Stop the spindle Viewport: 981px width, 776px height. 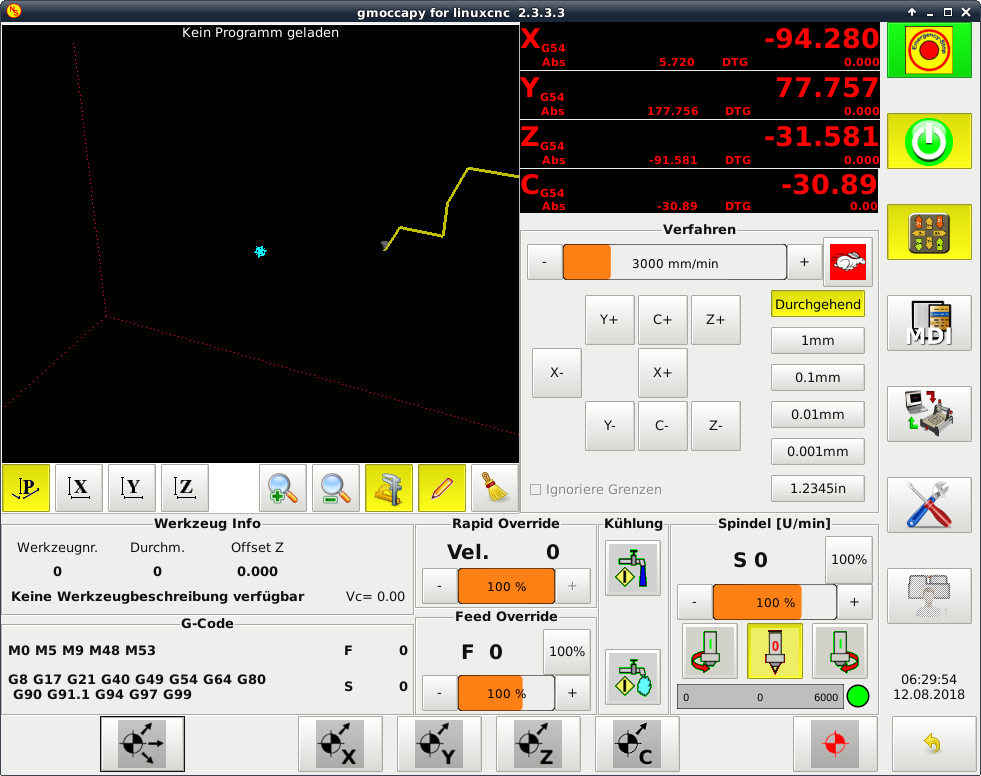pos(775,651)
